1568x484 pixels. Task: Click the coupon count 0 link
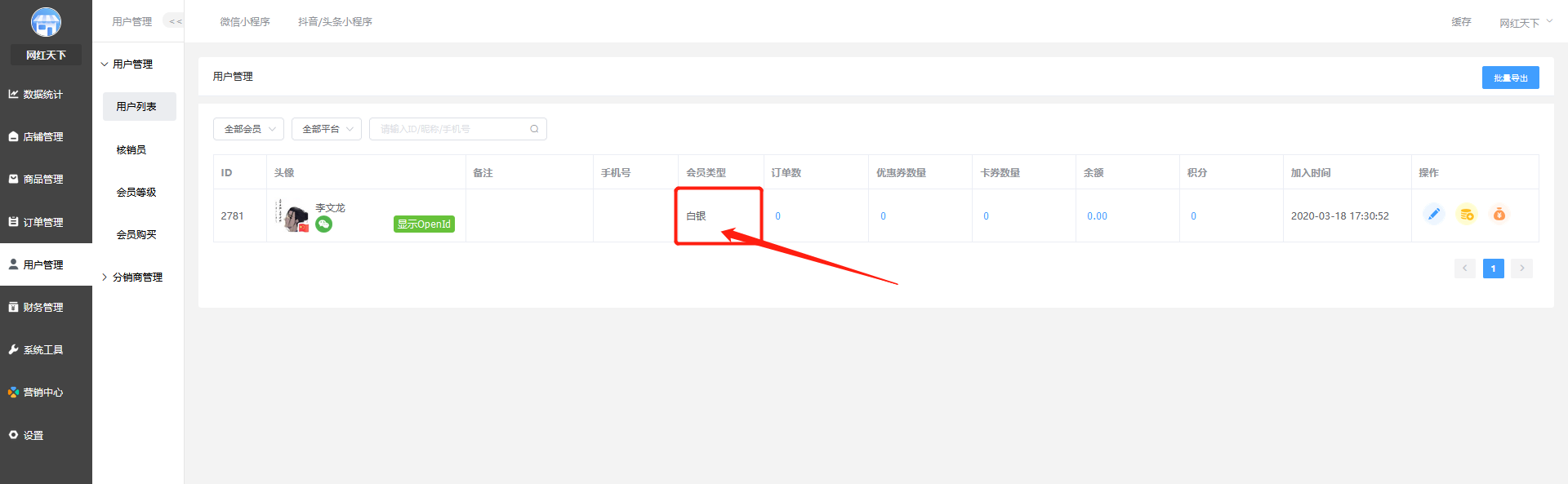tap(883, 216)
